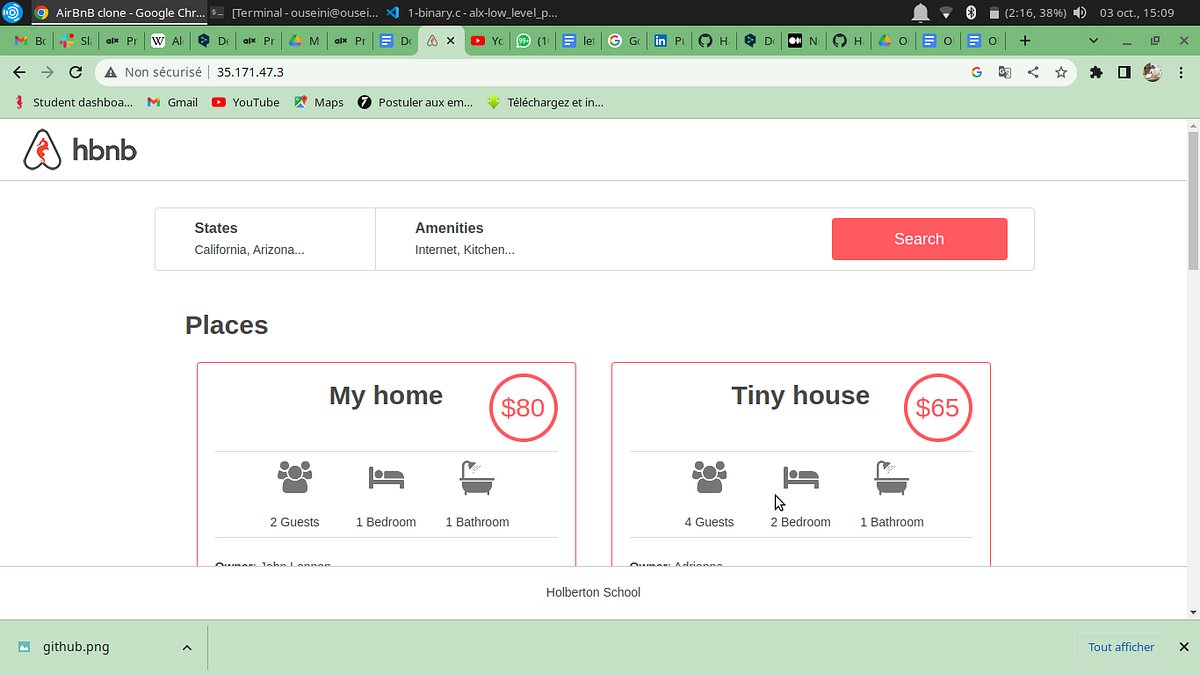Image resolution: width=1200 pixels, height=675 pixels.
Task: Click the Tout afficher downloads button
Action: 1121,647
